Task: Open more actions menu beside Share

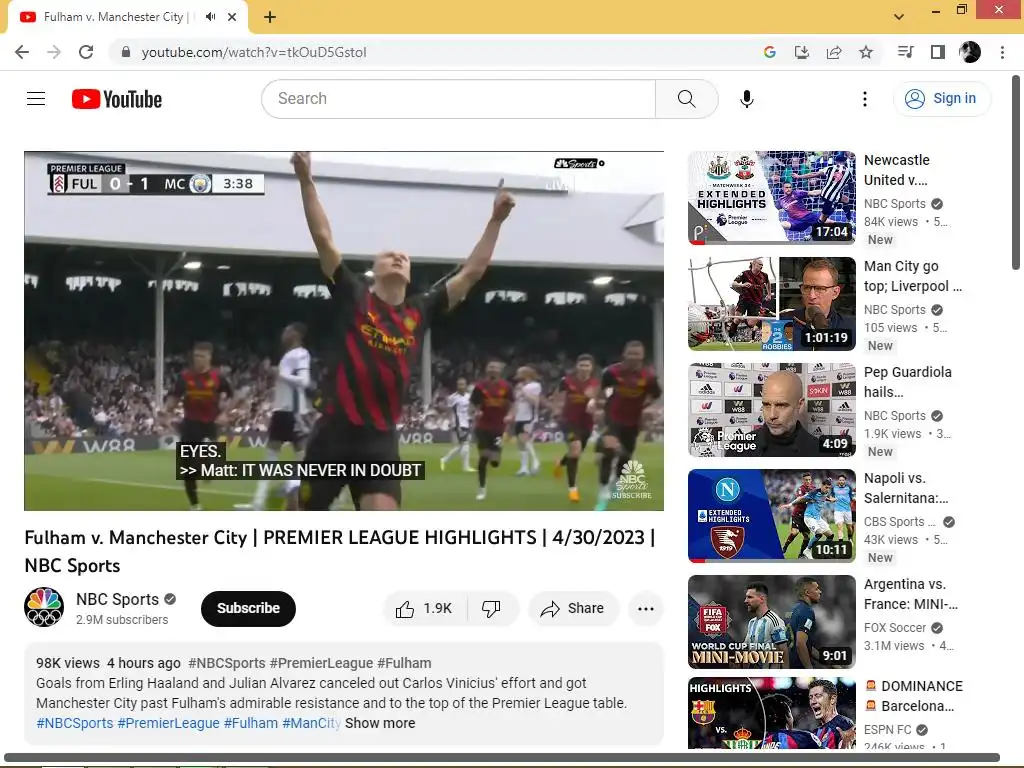Action: point(646,609)
